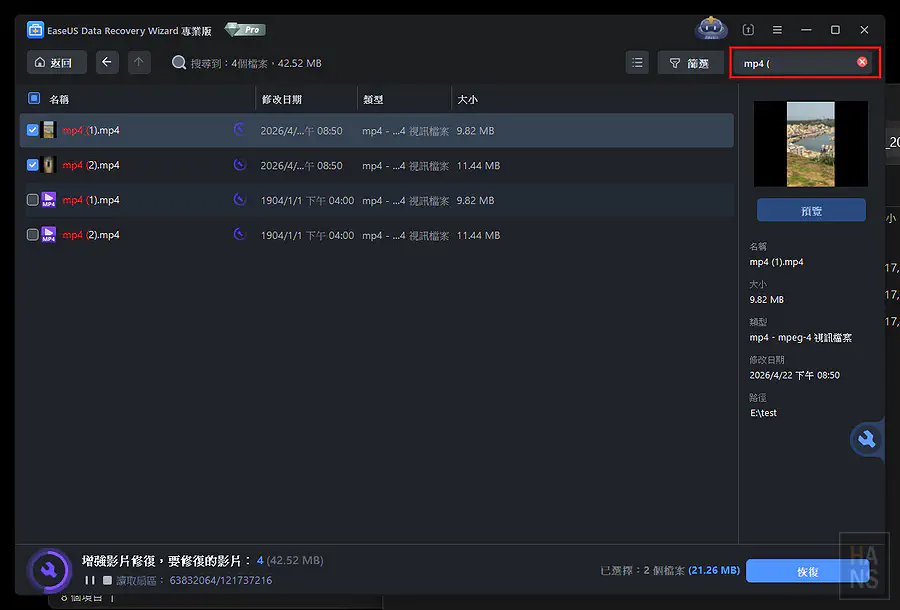Click the 預覽 preview button
This screenshot has width=900, height=610.
[811, 210]
